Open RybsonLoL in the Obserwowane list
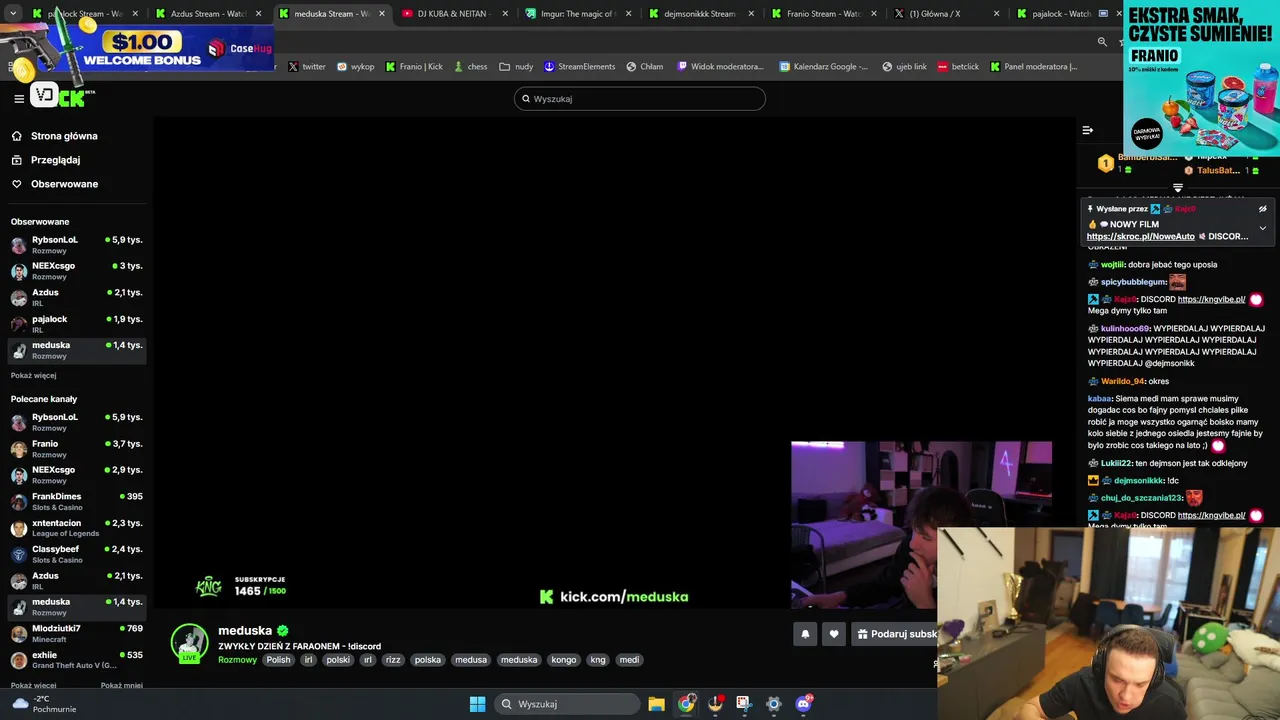 (x=76, y=245)
